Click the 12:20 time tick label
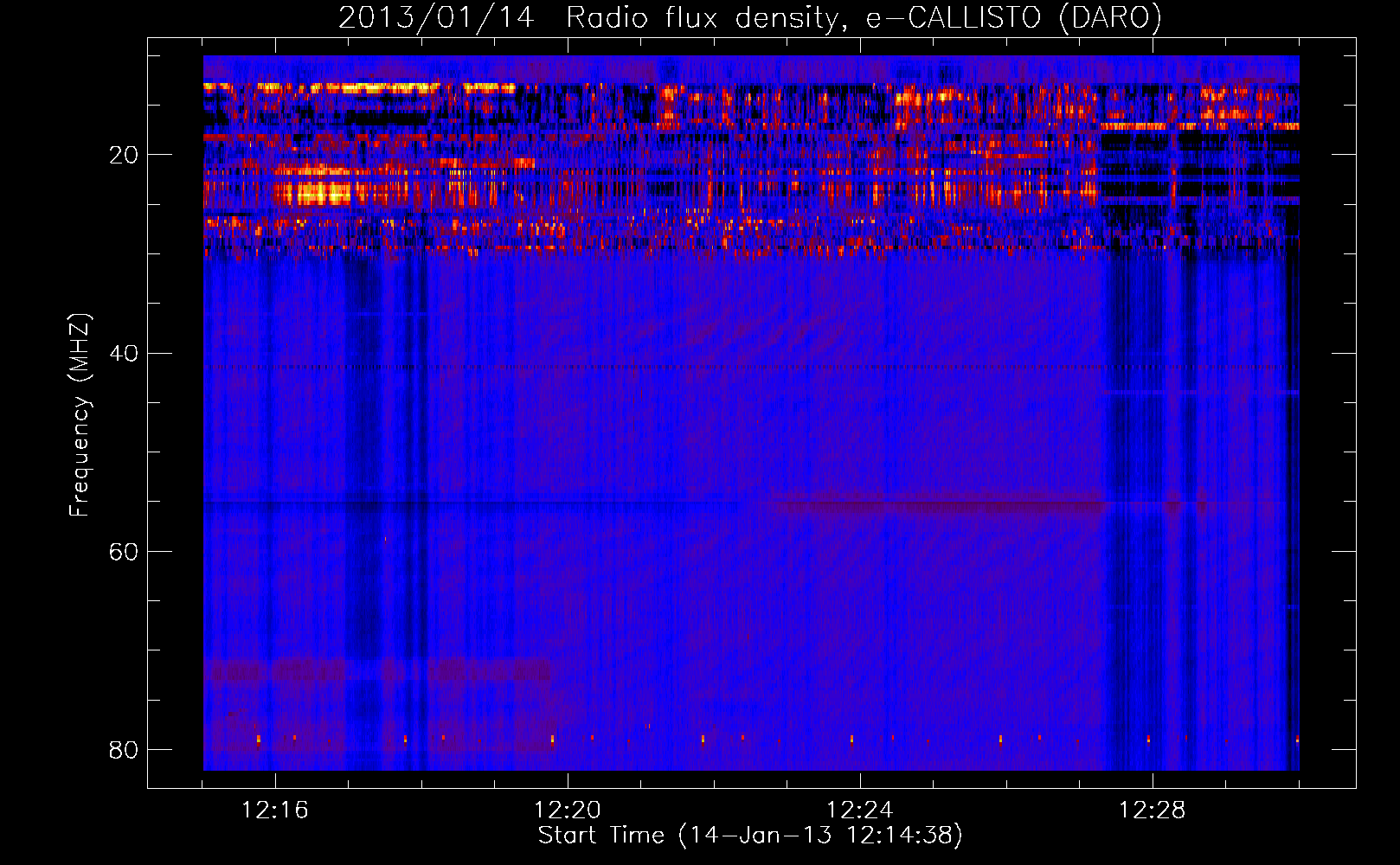 pyautogui.click(x=567, y=811)
